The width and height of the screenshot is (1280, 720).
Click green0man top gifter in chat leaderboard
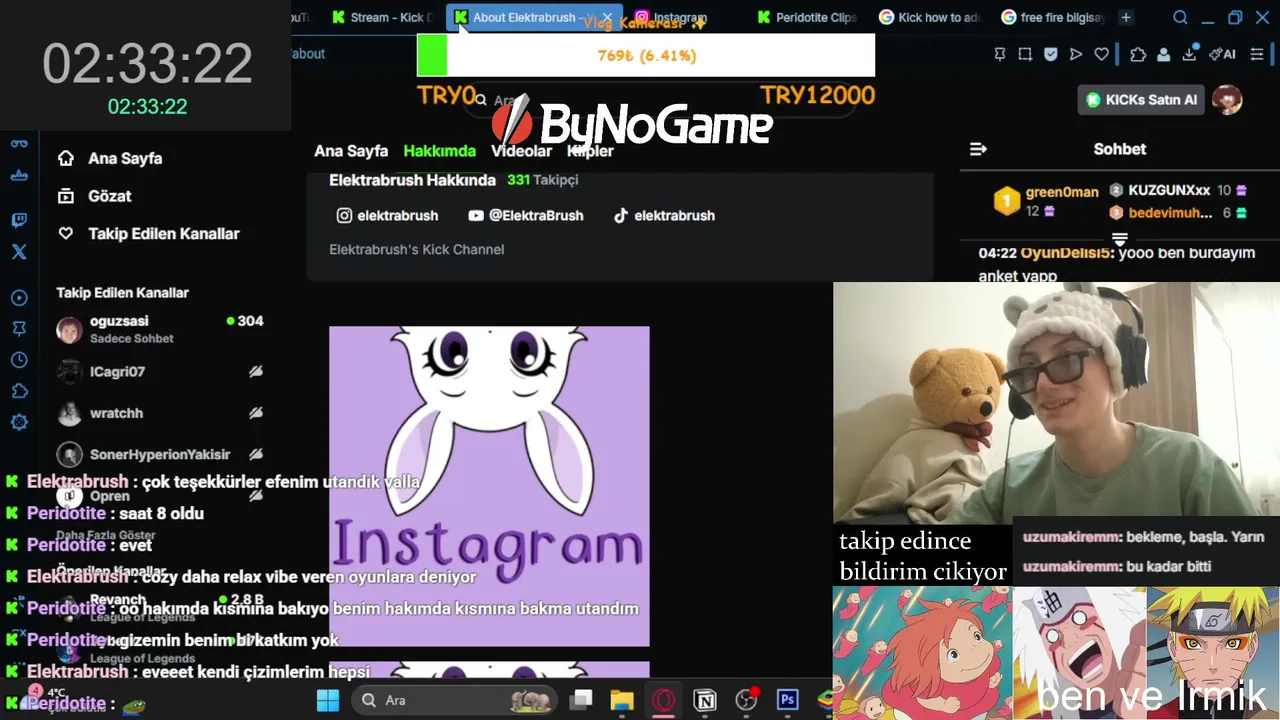pyautogui.click(x=1046, y=200)
